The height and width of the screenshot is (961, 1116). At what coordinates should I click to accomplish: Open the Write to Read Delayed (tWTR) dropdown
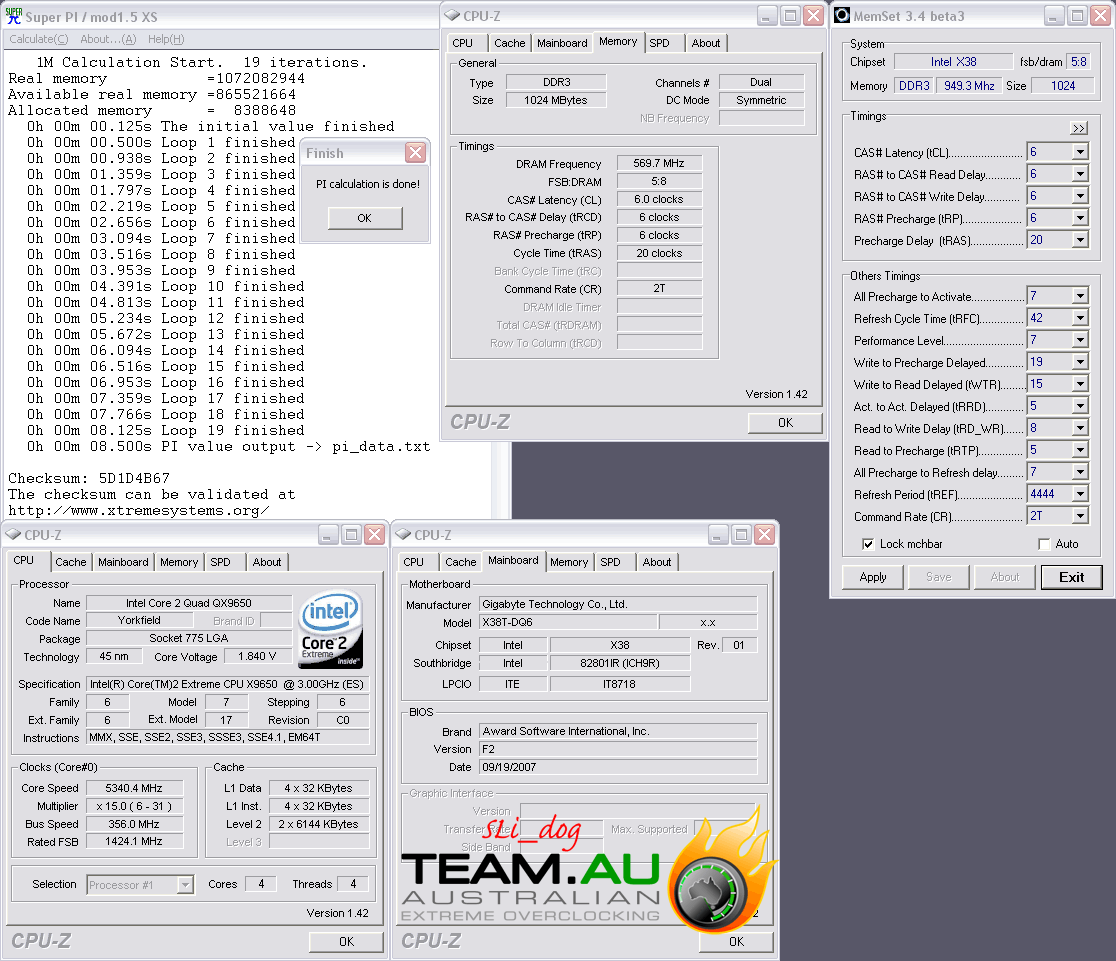(x=1080, y=384)
